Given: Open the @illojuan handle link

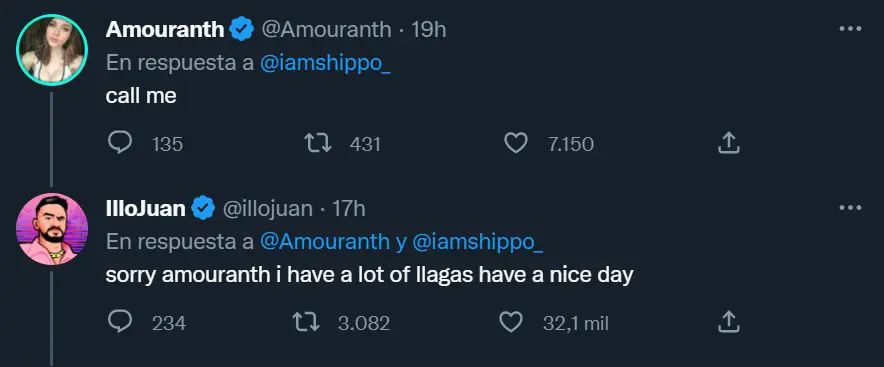Looking at the screenshot, I should coord(268,209).
